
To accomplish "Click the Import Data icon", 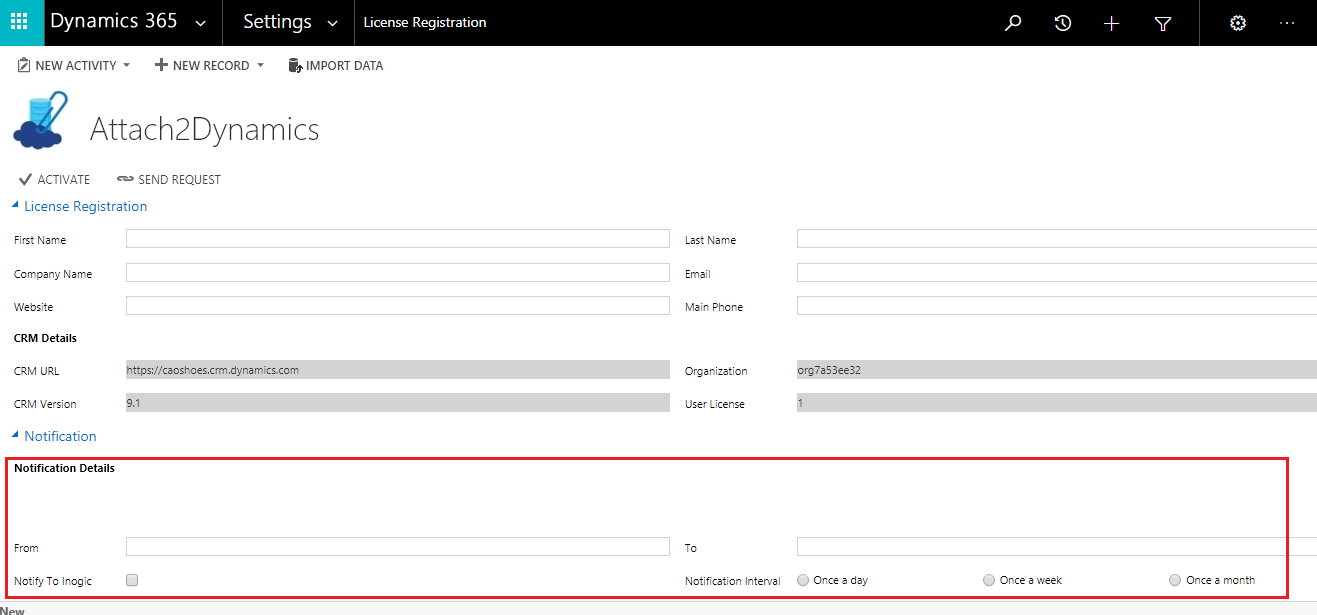I will [295, 66].
